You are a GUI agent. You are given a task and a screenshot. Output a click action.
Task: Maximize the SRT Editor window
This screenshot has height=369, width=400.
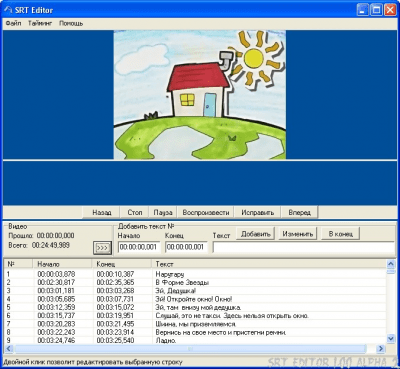(376, 10)
